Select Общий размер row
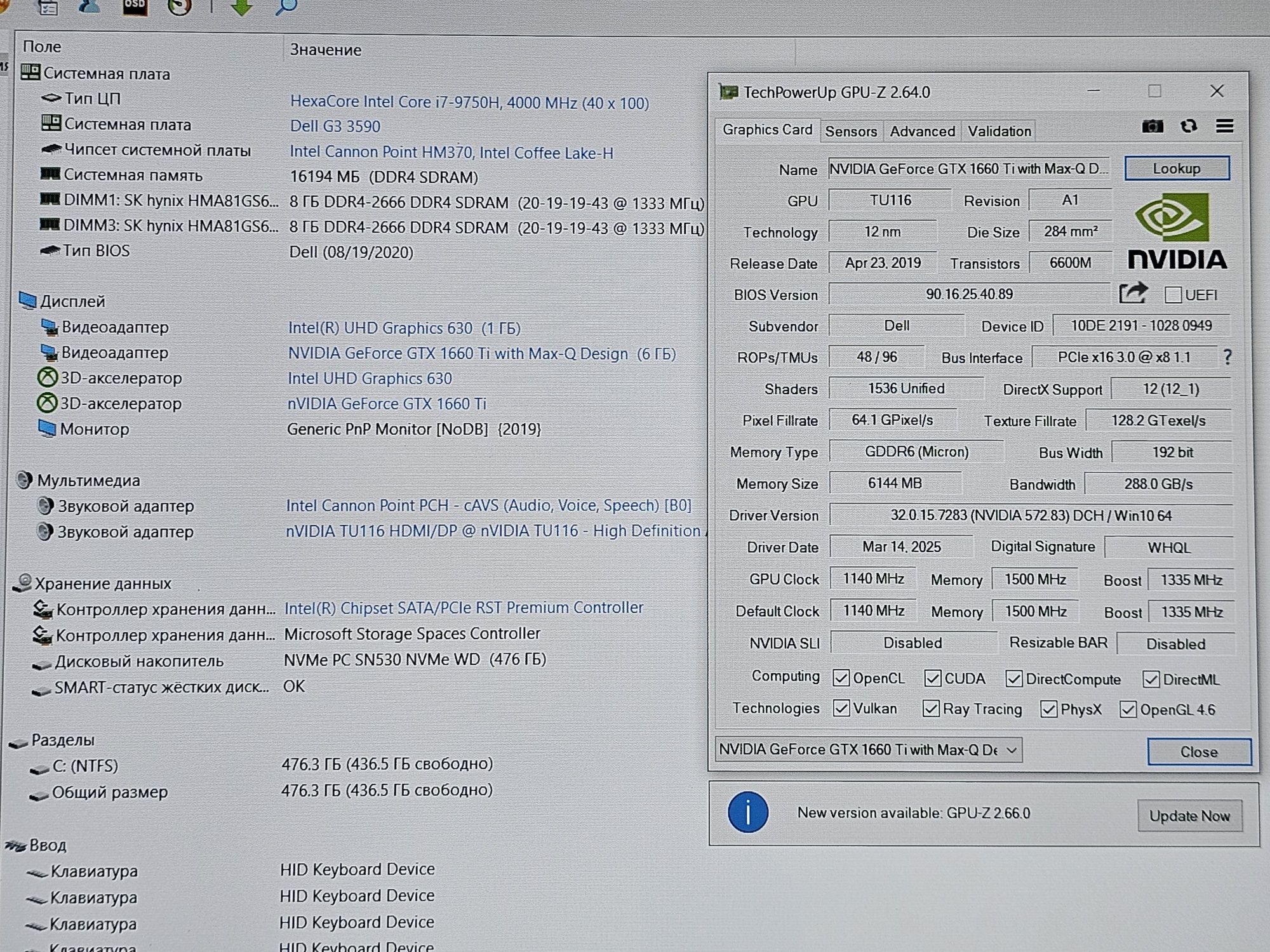The image size is (1270, 952). coord(260,791)
